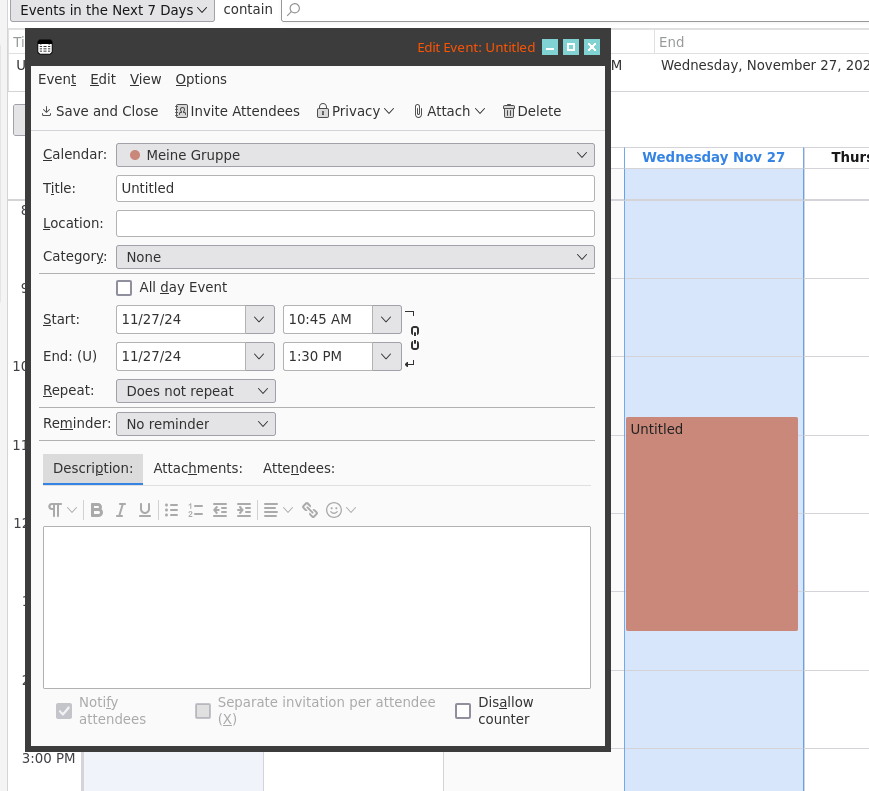Click the Invite Attendees button
The width and height of the screenshot is (869, 791).
237,111
